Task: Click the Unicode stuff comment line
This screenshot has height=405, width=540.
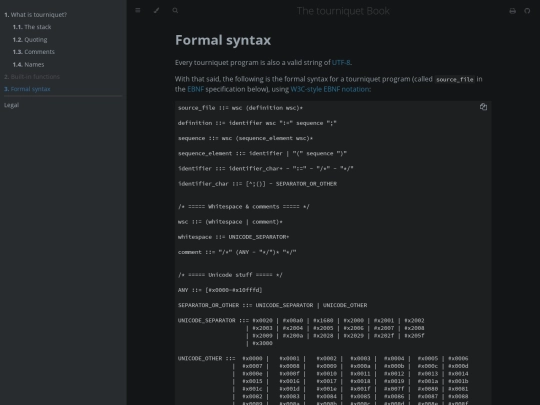Action: (x=230, y=275)
